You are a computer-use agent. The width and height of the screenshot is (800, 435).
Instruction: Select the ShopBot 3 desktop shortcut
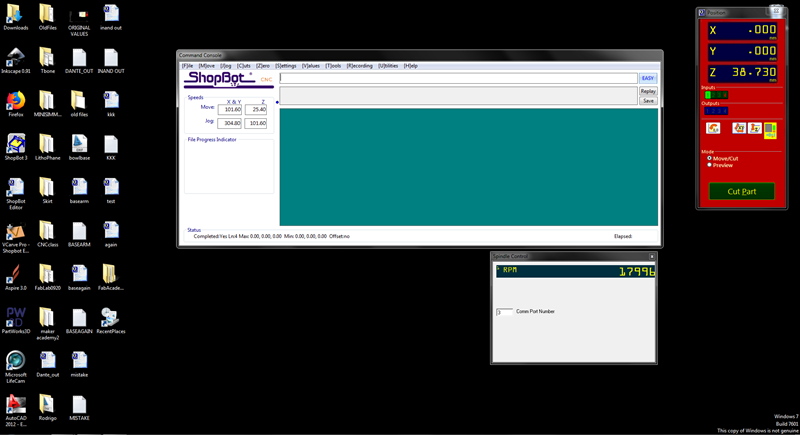tap(16, 147)
